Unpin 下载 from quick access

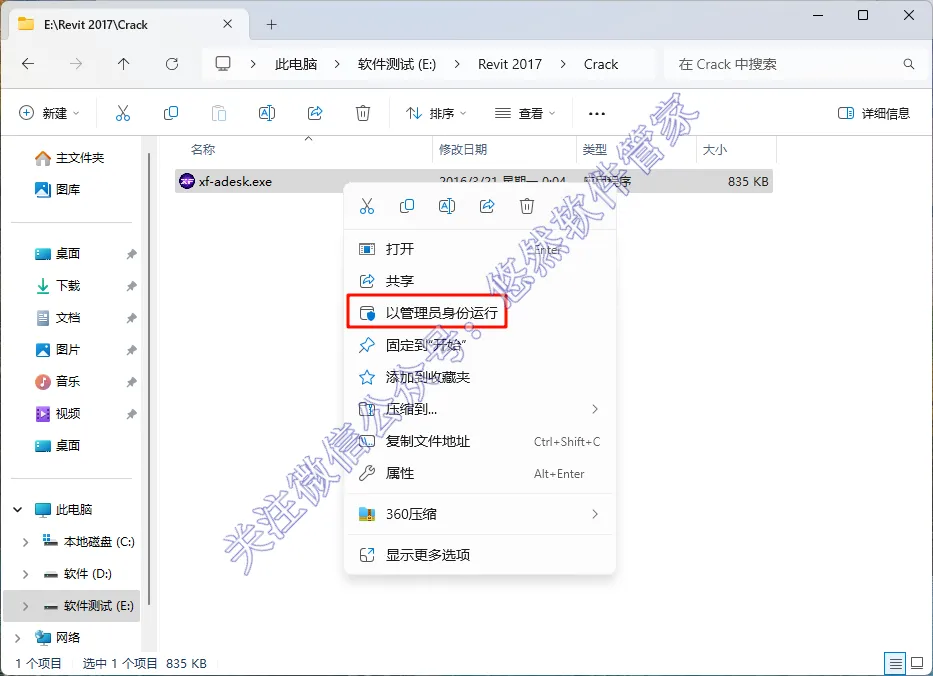[132, 286]
